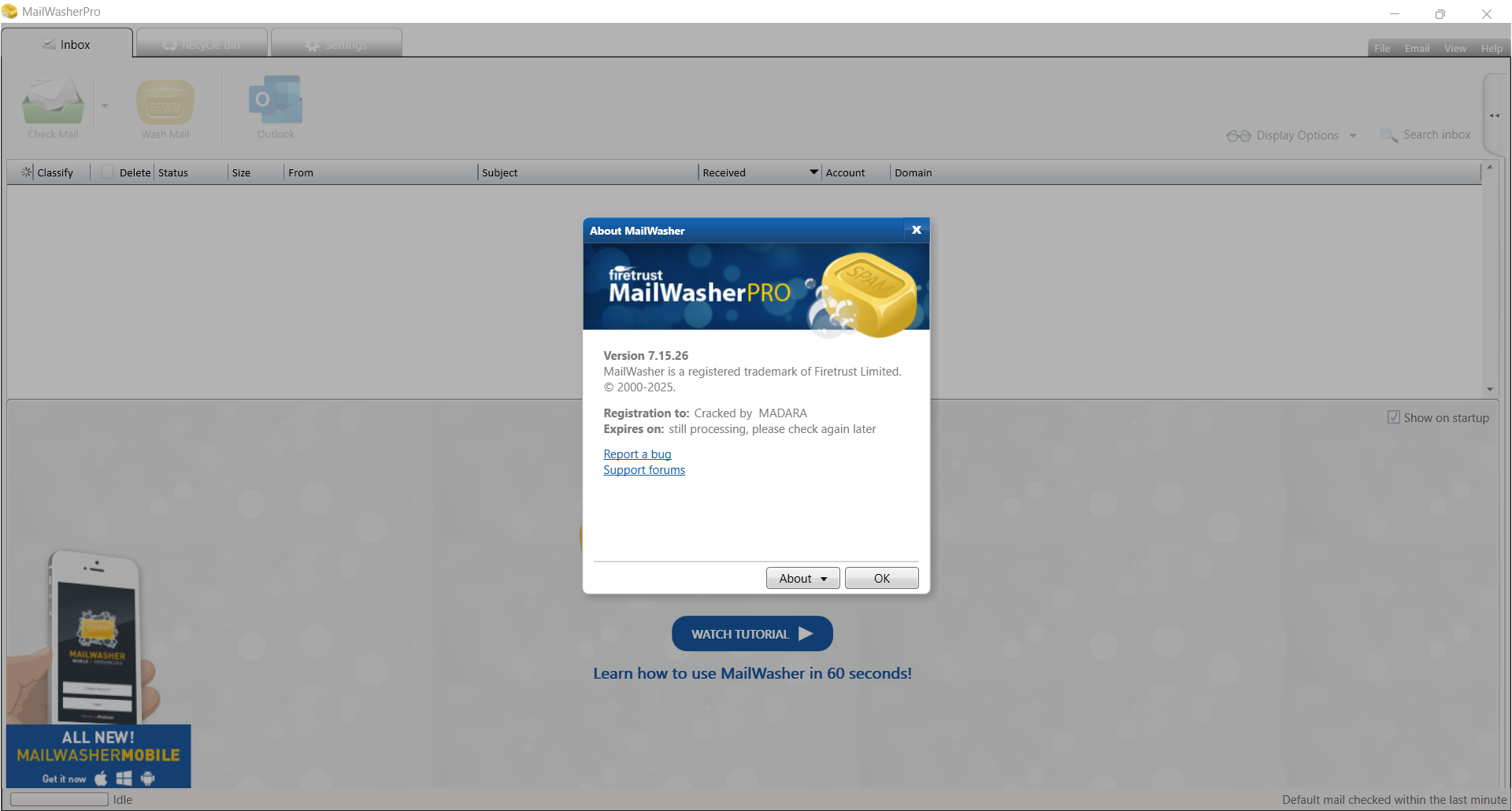Expand the About dropdown button
The height and width of the screenshot is (811, 1512).
802,578
